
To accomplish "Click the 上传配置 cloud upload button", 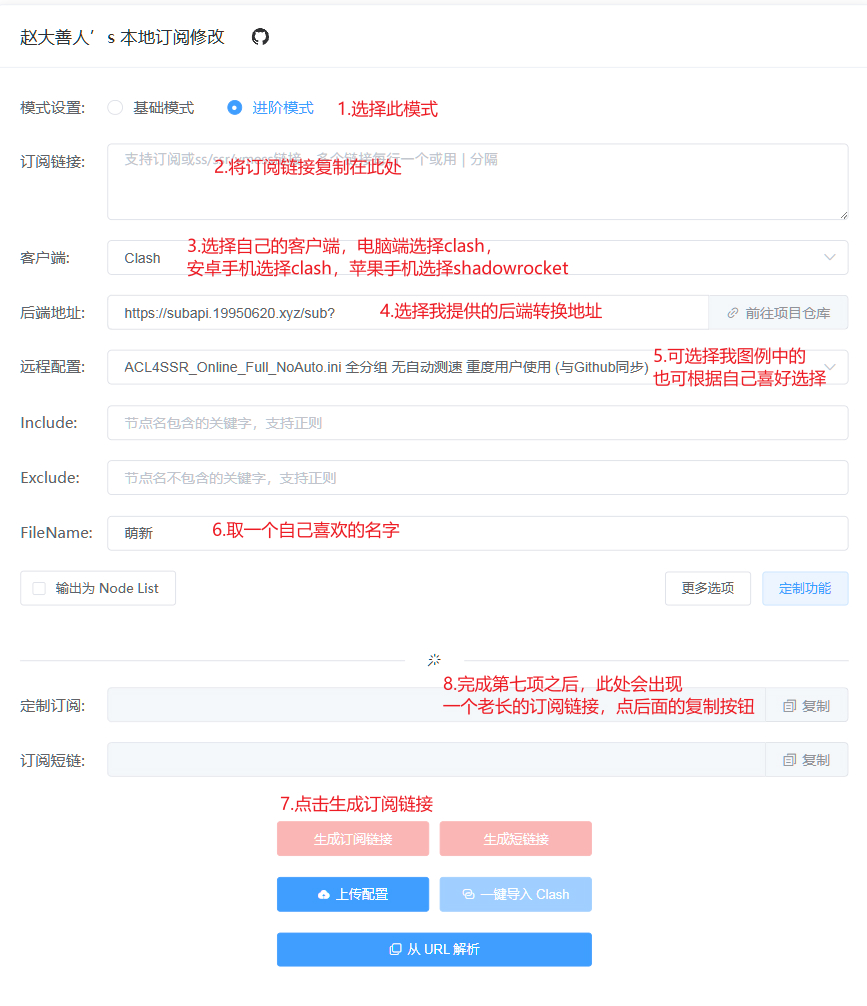I will tap(352, 894).
